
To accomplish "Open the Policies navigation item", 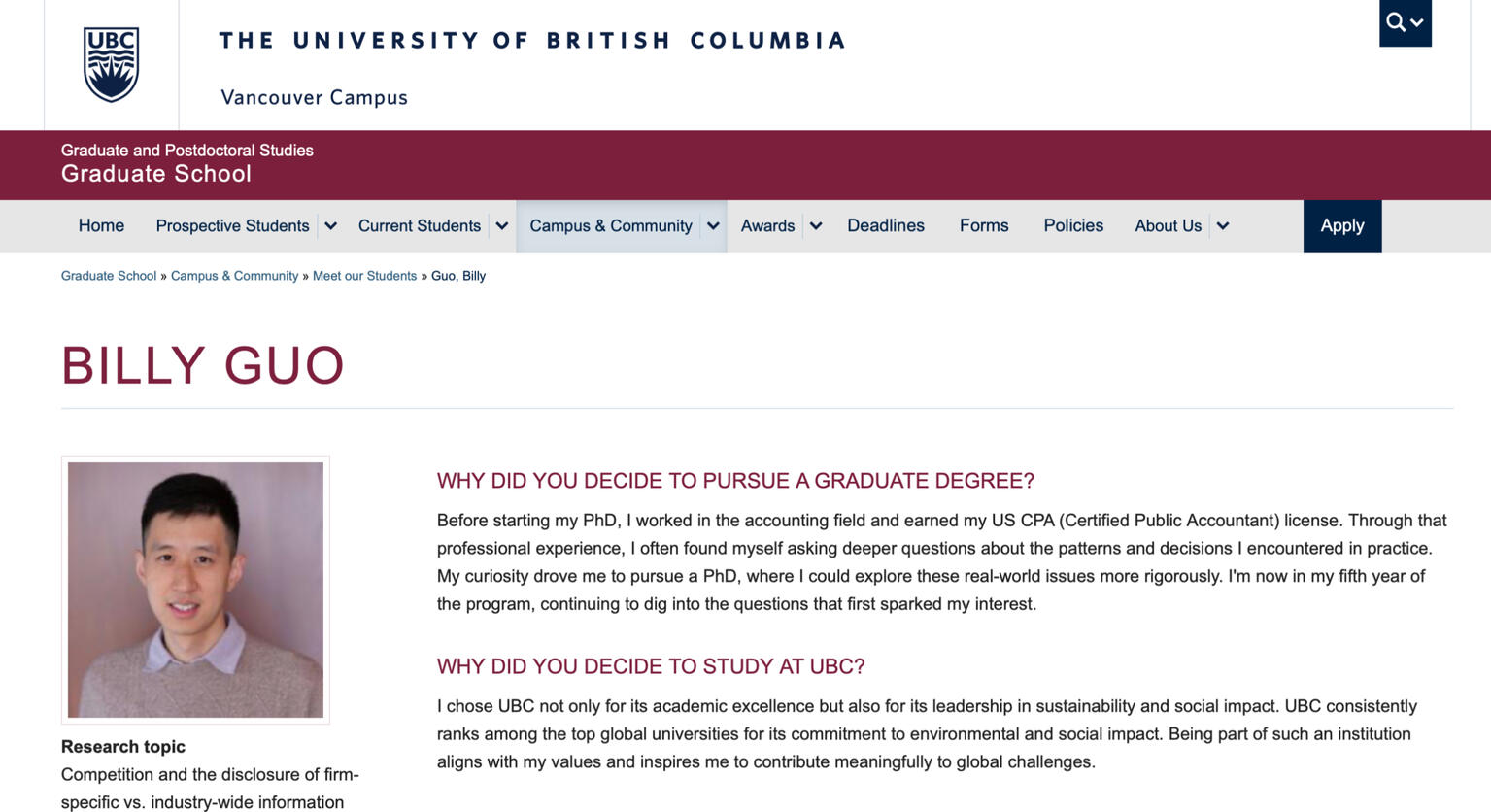I will click(1072, 225).
